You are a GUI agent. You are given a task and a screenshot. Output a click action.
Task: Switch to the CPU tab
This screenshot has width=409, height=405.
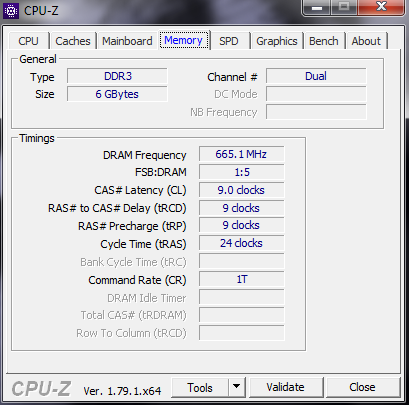coord(29,41)
